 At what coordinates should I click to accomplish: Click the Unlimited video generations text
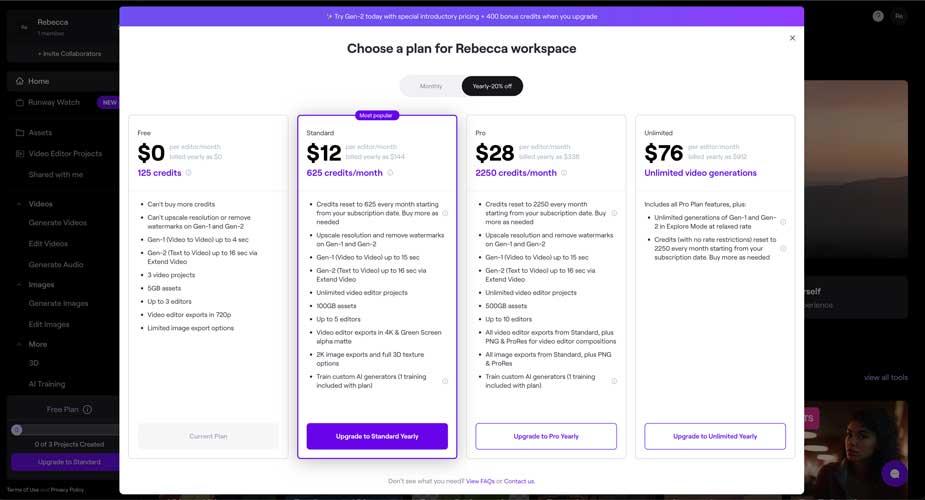[x=700, y=173]
